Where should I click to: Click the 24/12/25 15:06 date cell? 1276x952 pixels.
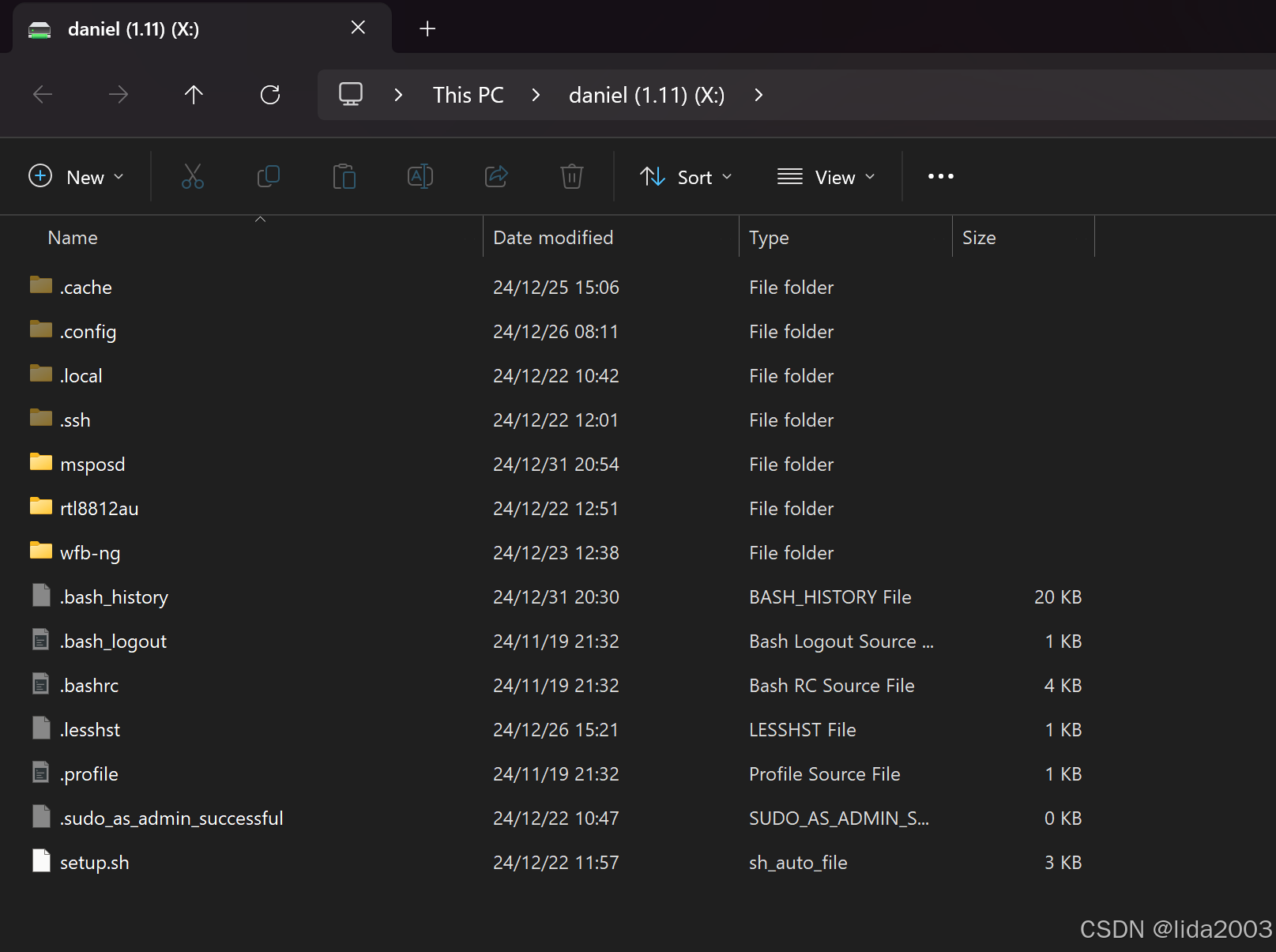(x=556, y=288)
